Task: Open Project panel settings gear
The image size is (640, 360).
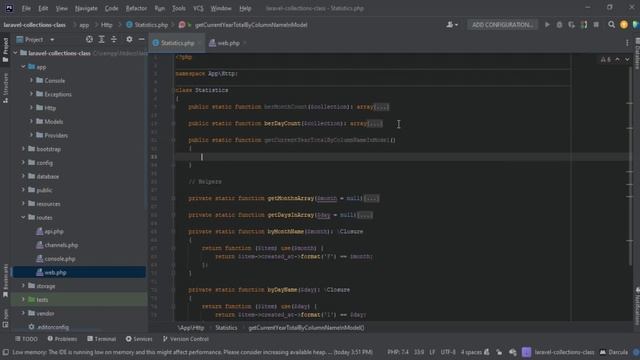Action: (x=129, y=39)
